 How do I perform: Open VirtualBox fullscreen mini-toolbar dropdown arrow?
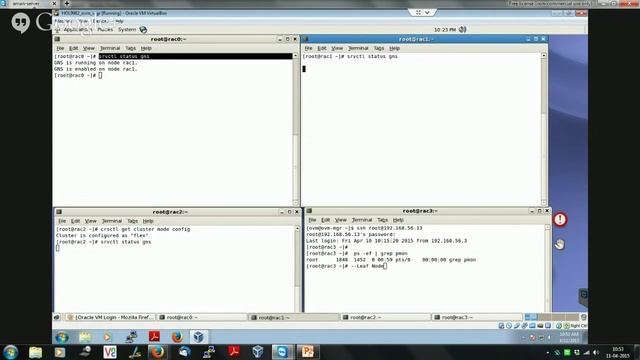coord(427,13)
